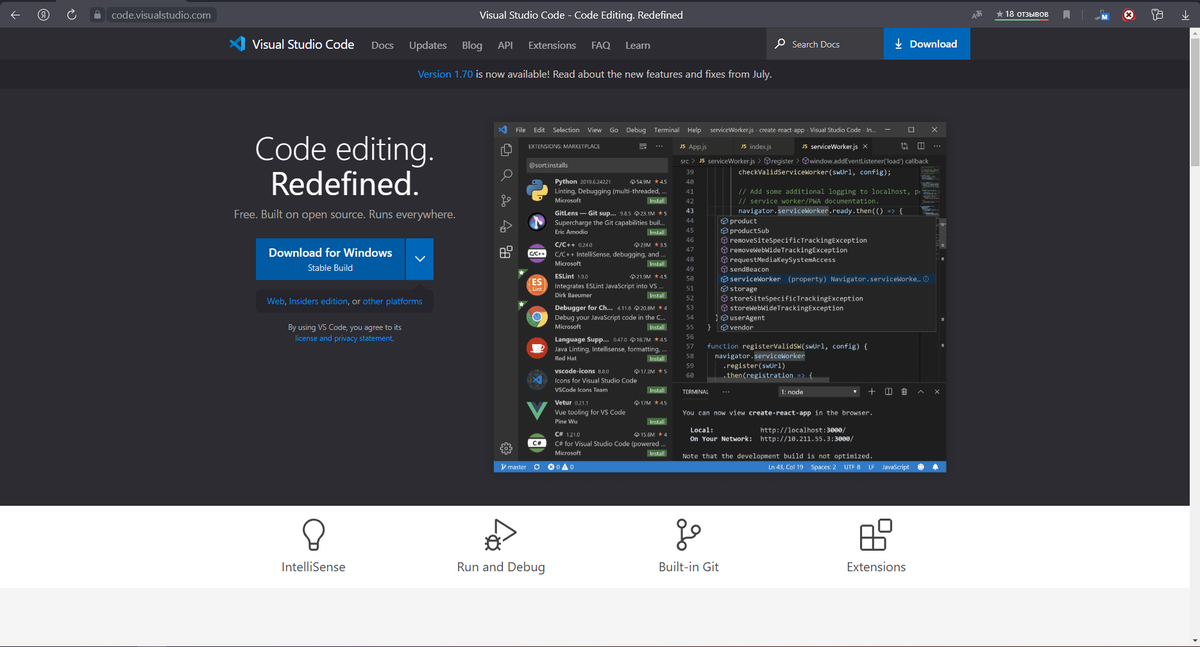Select the Run and Debug activity bar icon
Image resolution: width=1200 pixels, height=647 pixels.
[504, 228]
